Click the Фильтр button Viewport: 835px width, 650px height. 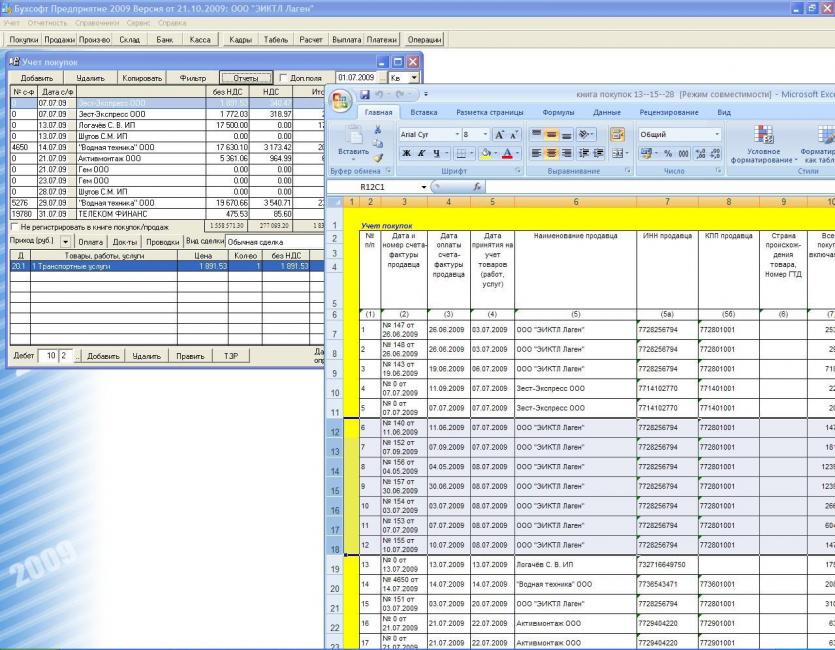192,76
